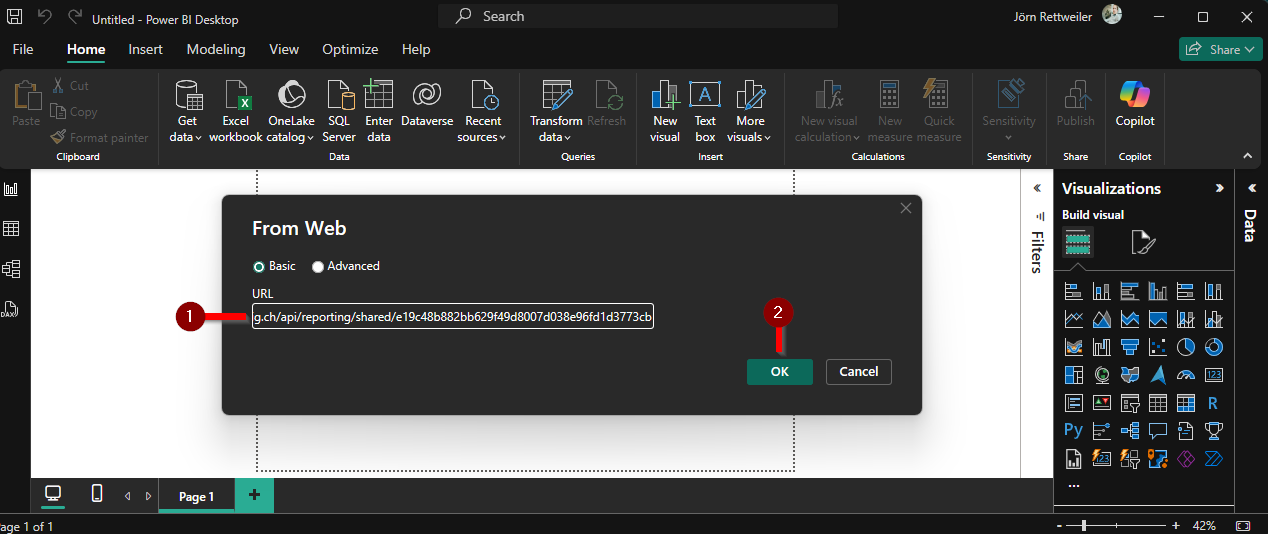Expand the More visuals dropdown
1268x534 pixels.
coord(750,111)
